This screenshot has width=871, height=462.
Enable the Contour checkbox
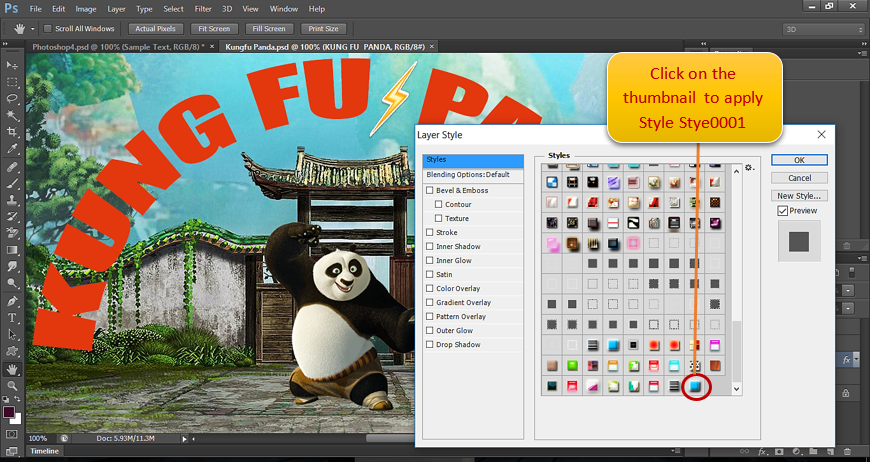(438, 204)
